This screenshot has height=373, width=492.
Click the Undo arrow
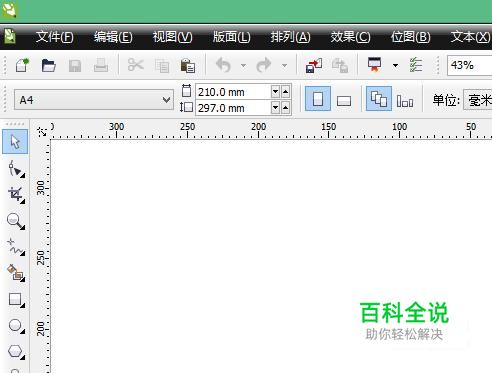223,65
